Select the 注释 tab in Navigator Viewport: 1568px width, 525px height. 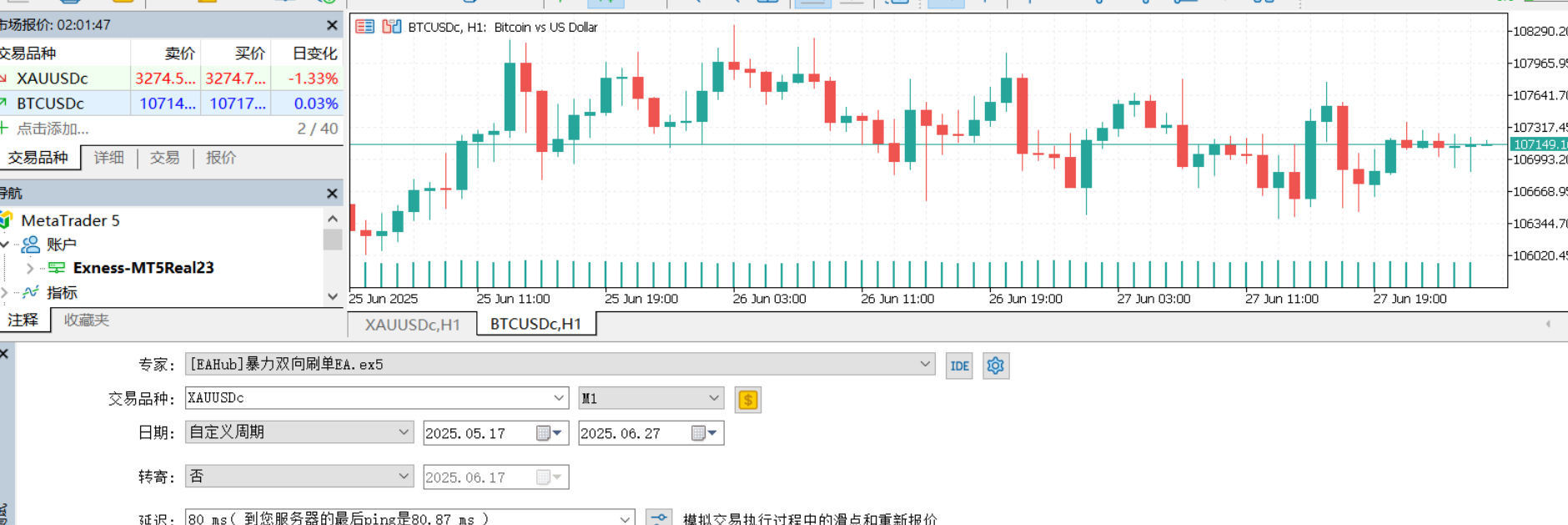click(x=23, y=321)
